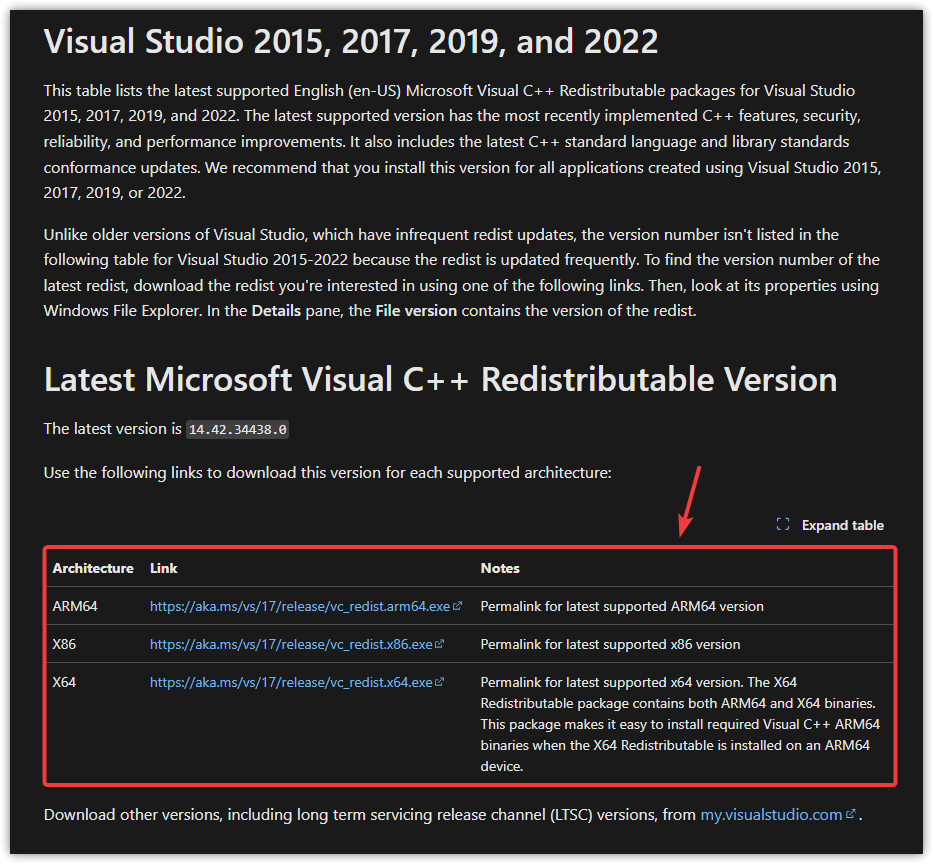Click external-link icon after arm64 link

(x=457, y=606)
